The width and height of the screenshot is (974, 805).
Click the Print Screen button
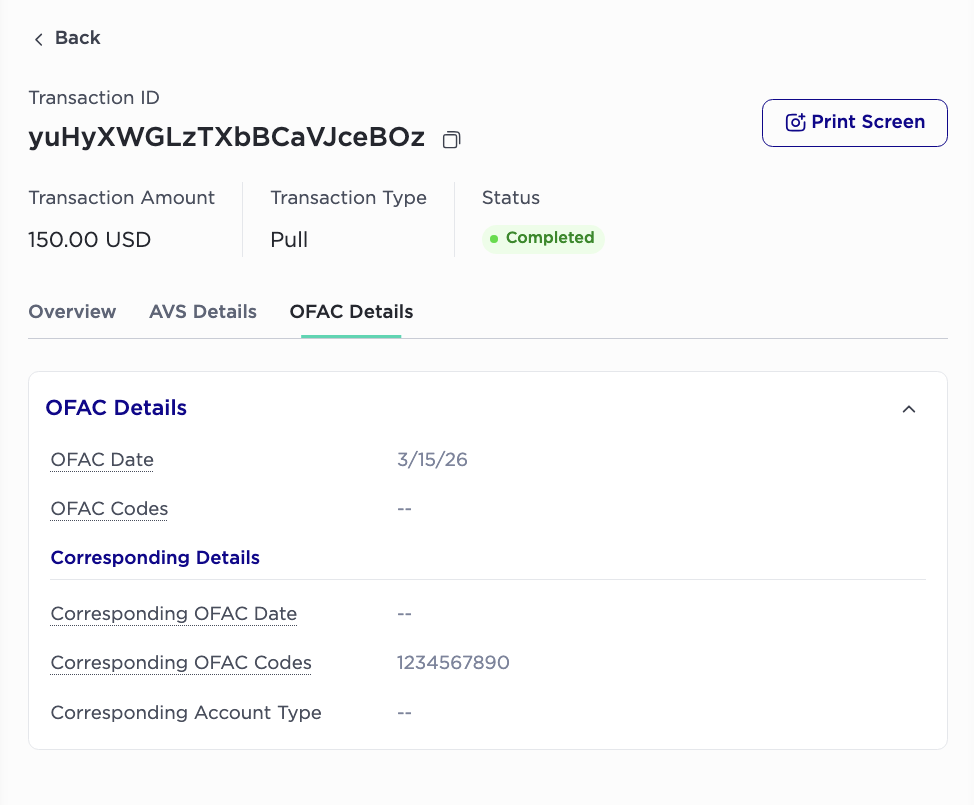coord(855,123)
